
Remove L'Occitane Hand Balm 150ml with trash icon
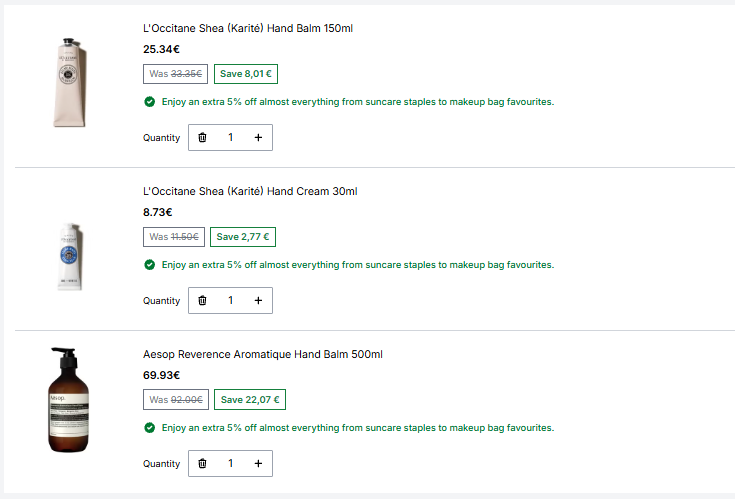202,137
